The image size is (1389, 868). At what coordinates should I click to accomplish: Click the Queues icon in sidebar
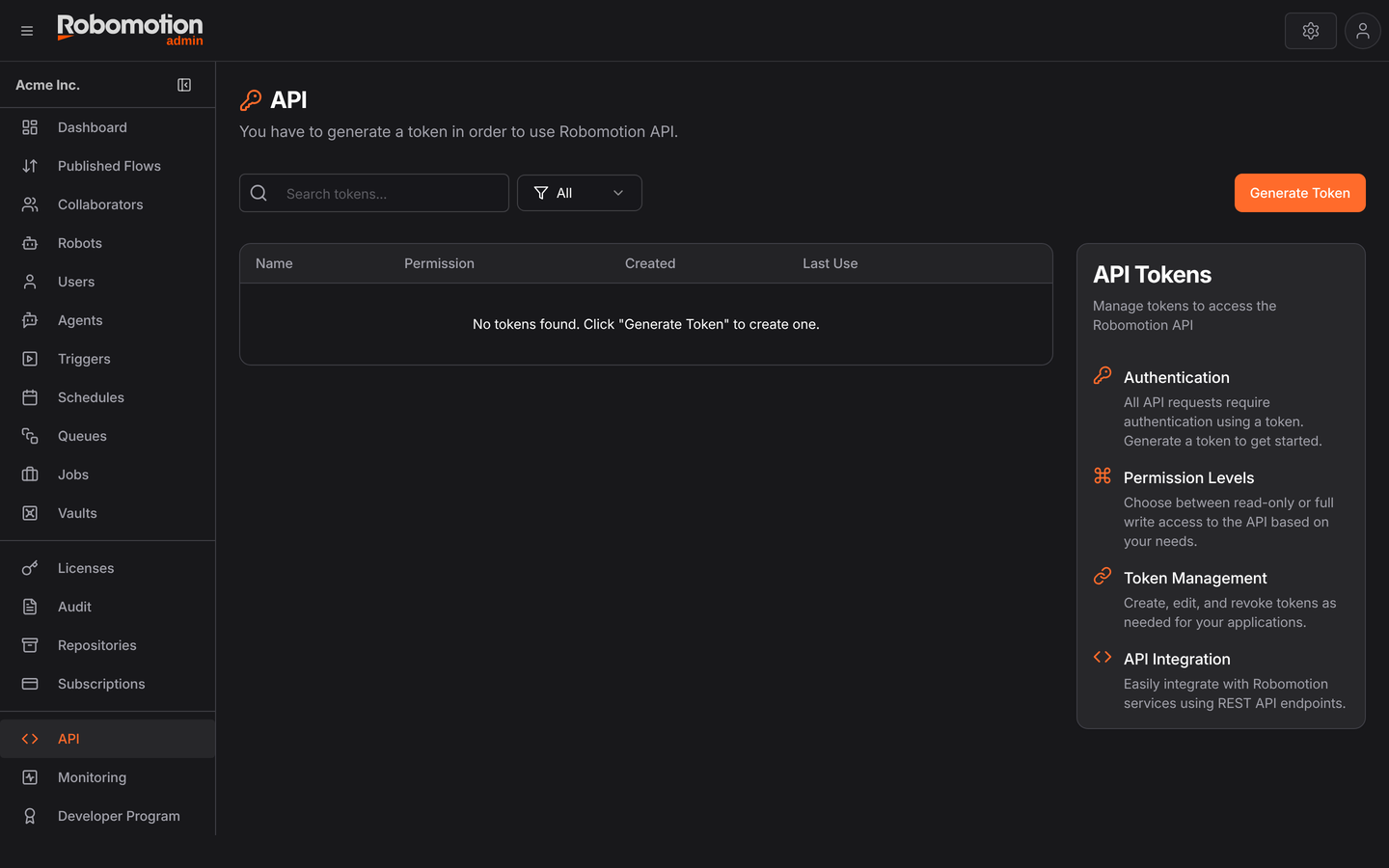tap(30, 436)
